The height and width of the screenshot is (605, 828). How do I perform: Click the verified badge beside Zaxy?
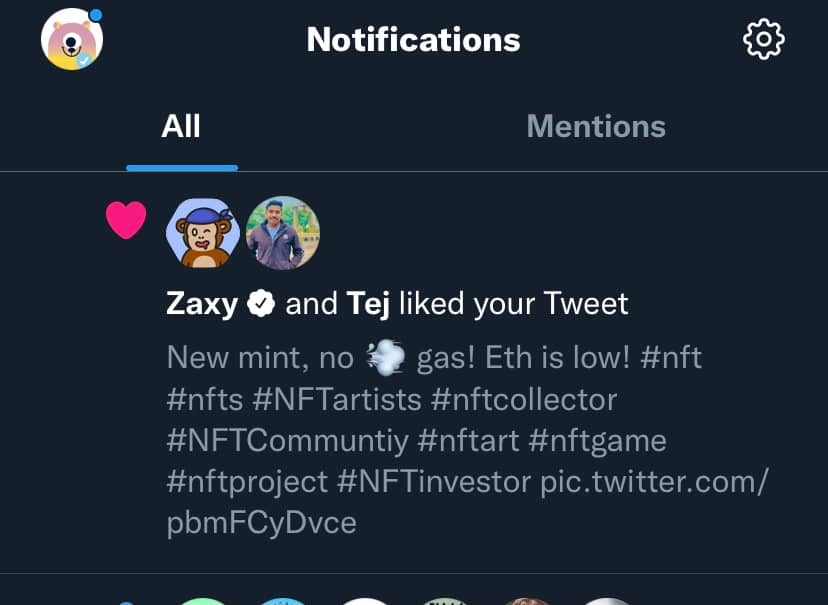[261, 304]
